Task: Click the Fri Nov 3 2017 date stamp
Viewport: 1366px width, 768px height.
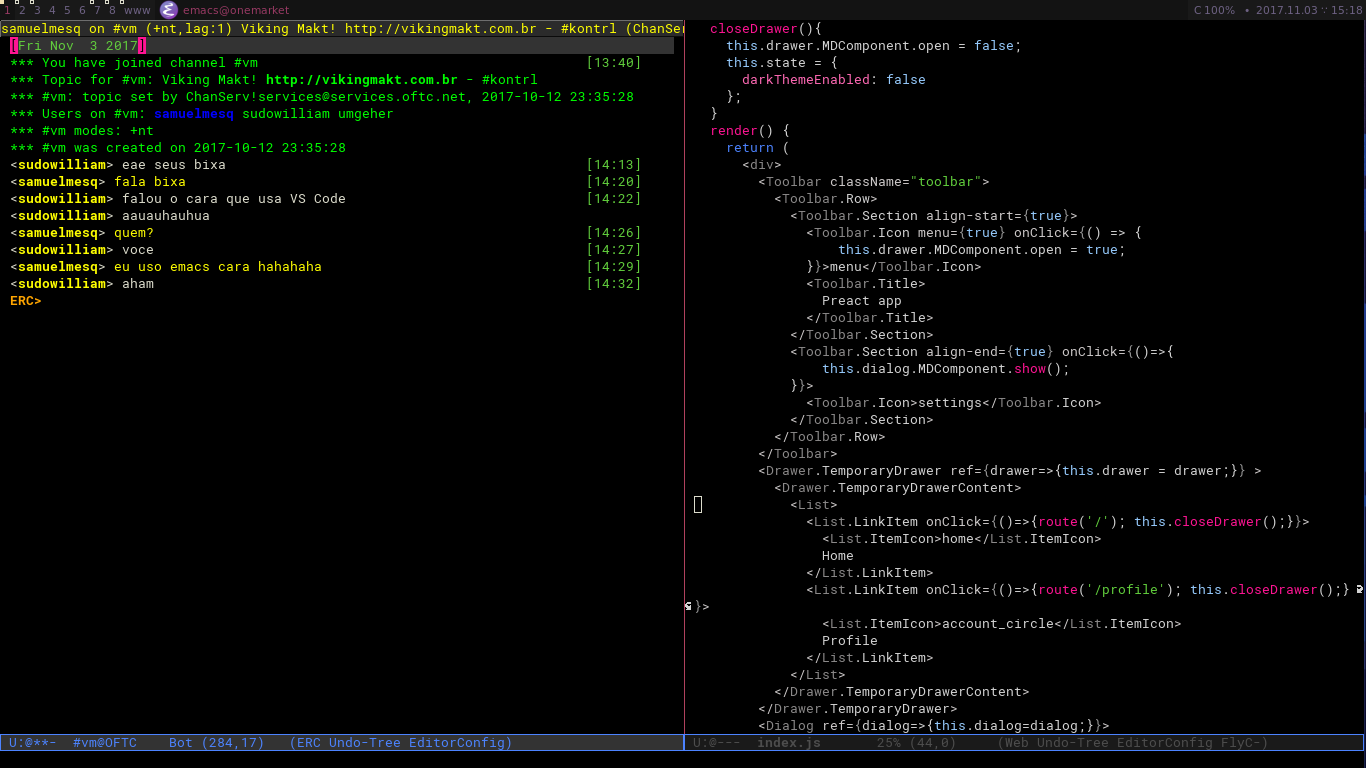Action: (78, 46)
